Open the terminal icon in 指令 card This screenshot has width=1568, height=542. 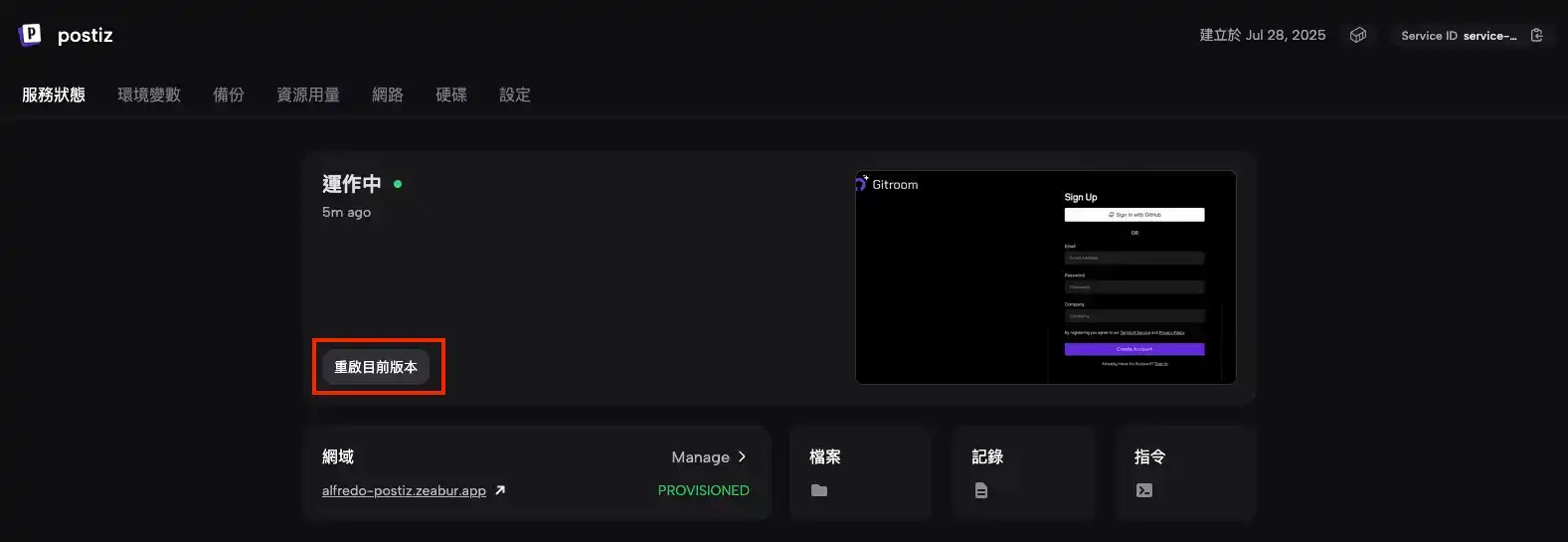(x=1144, y=490)
